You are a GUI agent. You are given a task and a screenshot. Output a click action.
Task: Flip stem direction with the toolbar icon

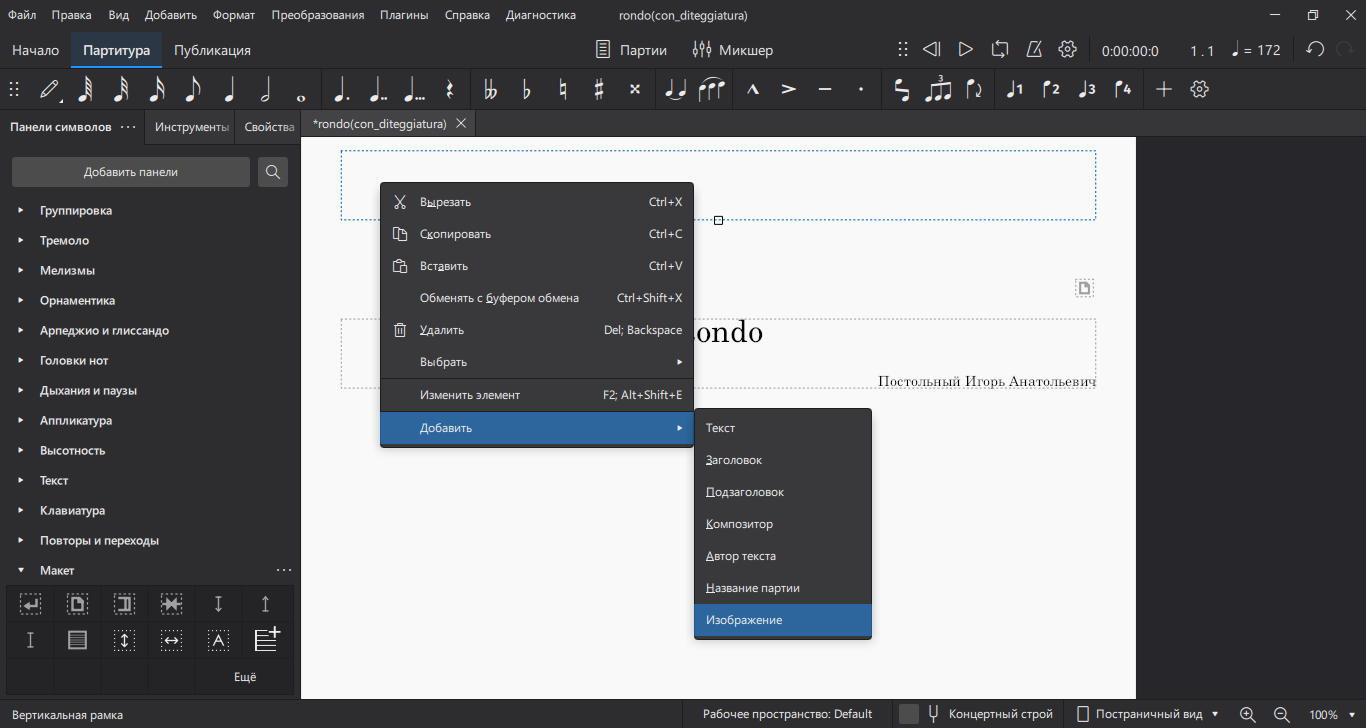point(974,89)
